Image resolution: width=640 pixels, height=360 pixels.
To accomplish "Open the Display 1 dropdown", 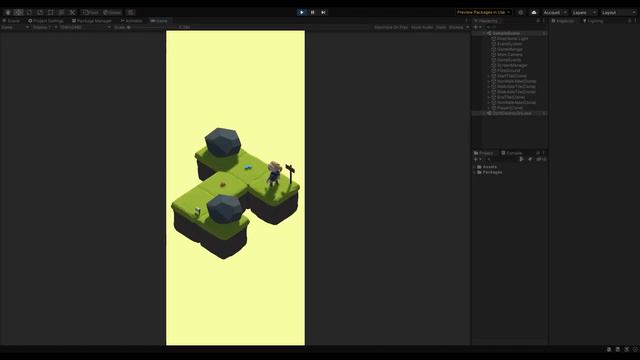I will 45,27.
